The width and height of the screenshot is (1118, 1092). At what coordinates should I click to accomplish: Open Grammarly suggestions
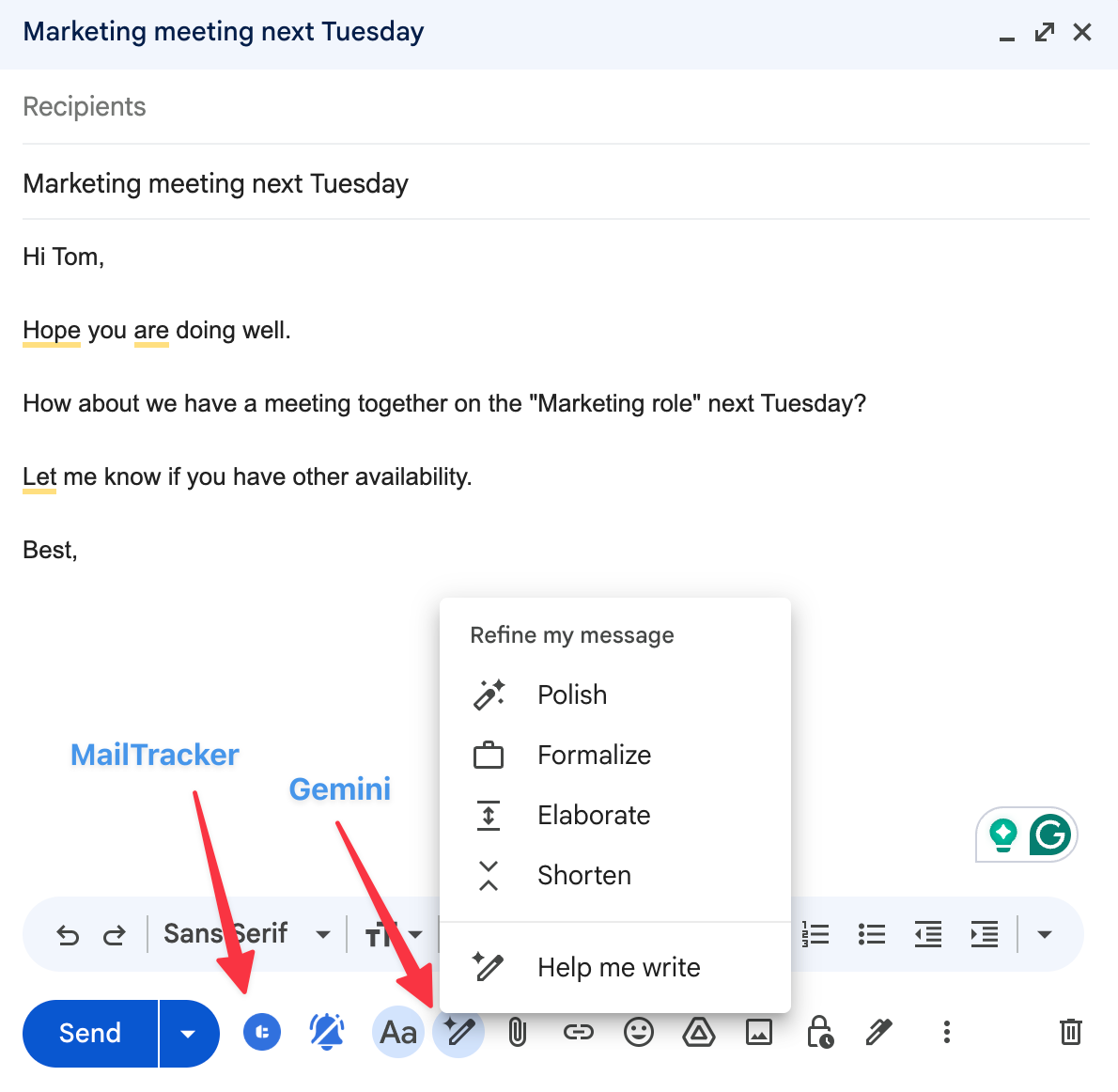coord(1052,835)
